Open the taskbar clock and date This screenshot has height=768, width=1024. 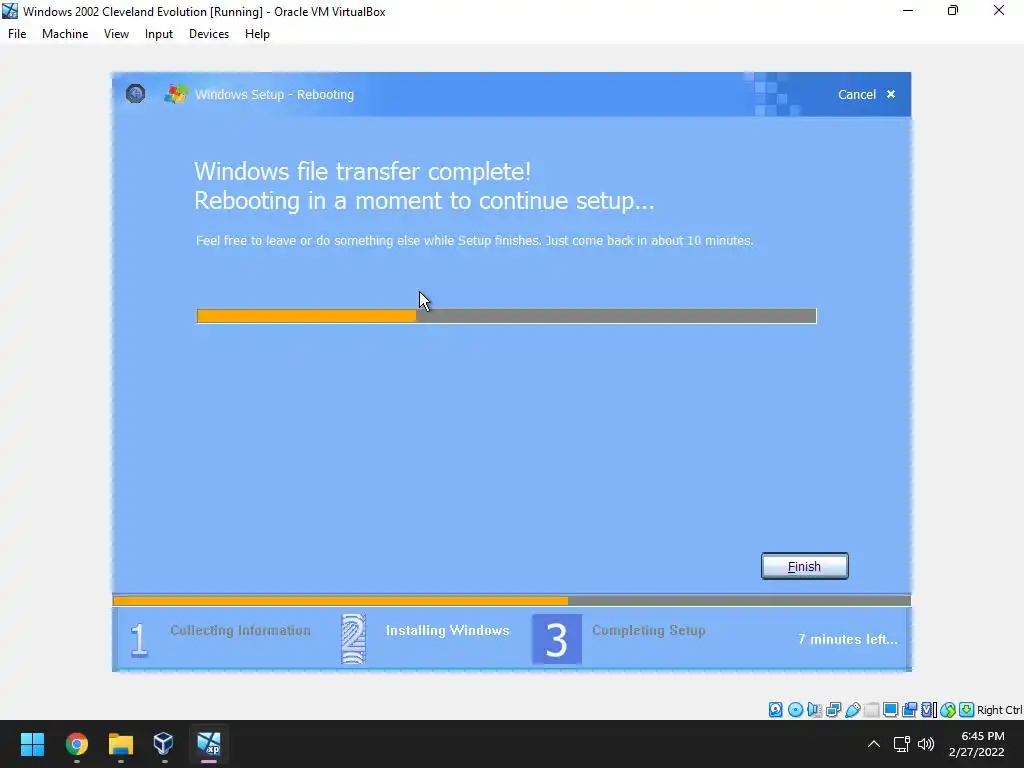tap(977, 744)
